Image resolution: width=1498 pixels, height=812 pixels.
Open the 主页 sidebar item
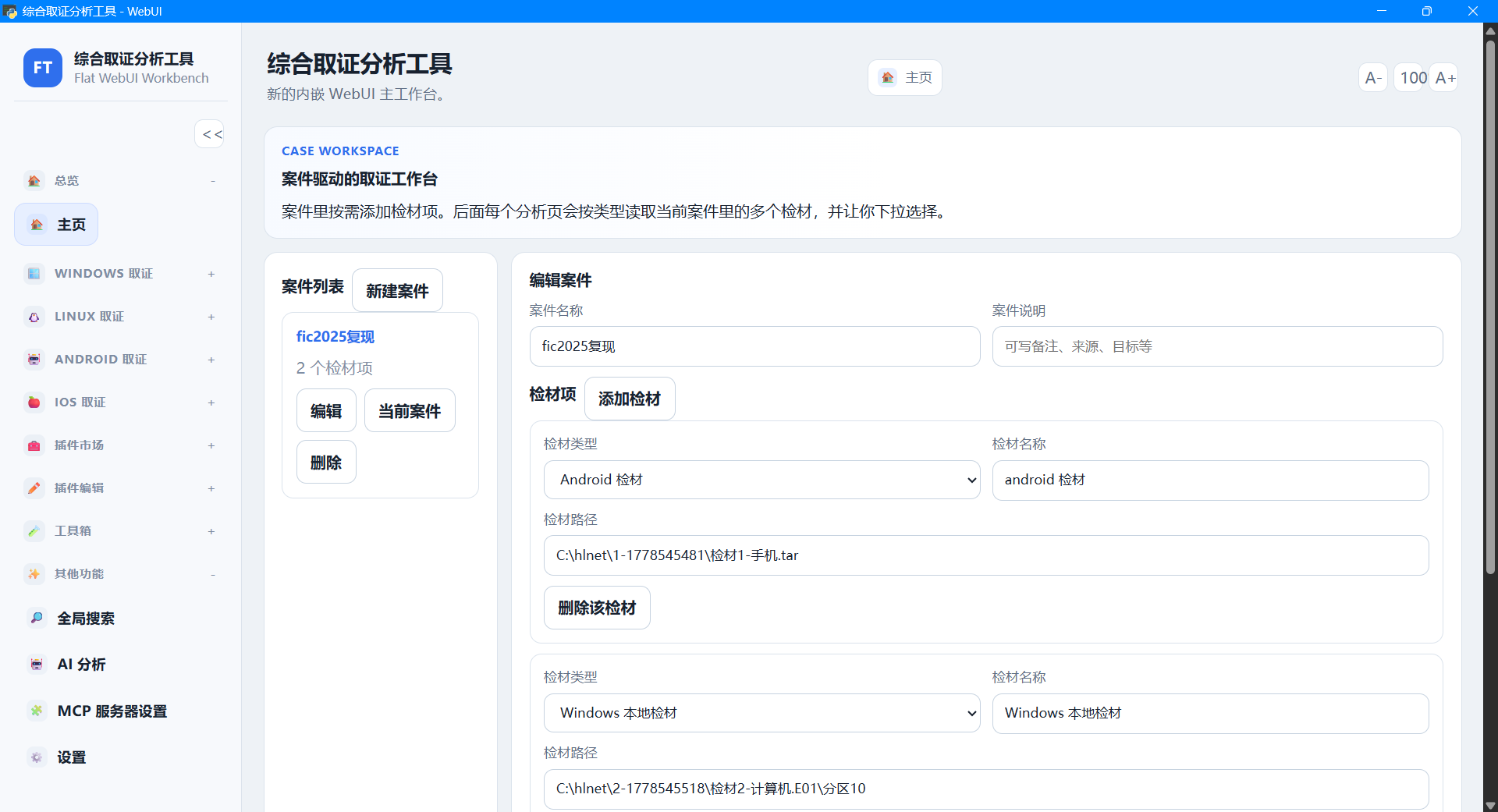pyautogui.click(x=56, y=225)
